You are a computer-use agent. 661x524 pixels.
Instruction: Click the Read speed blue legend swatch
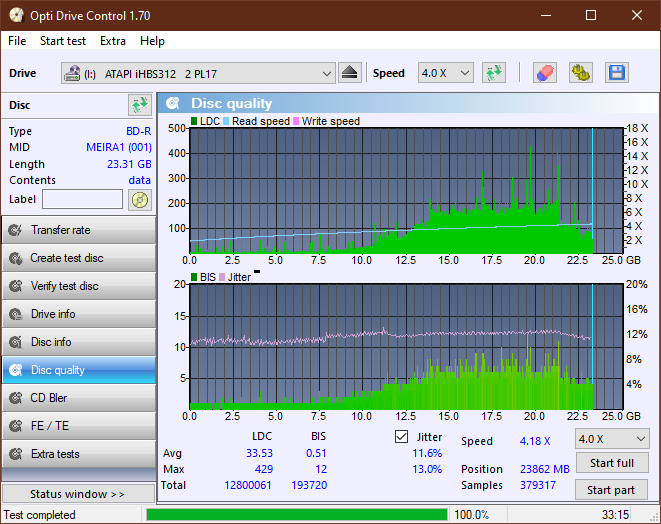[226, 121]
